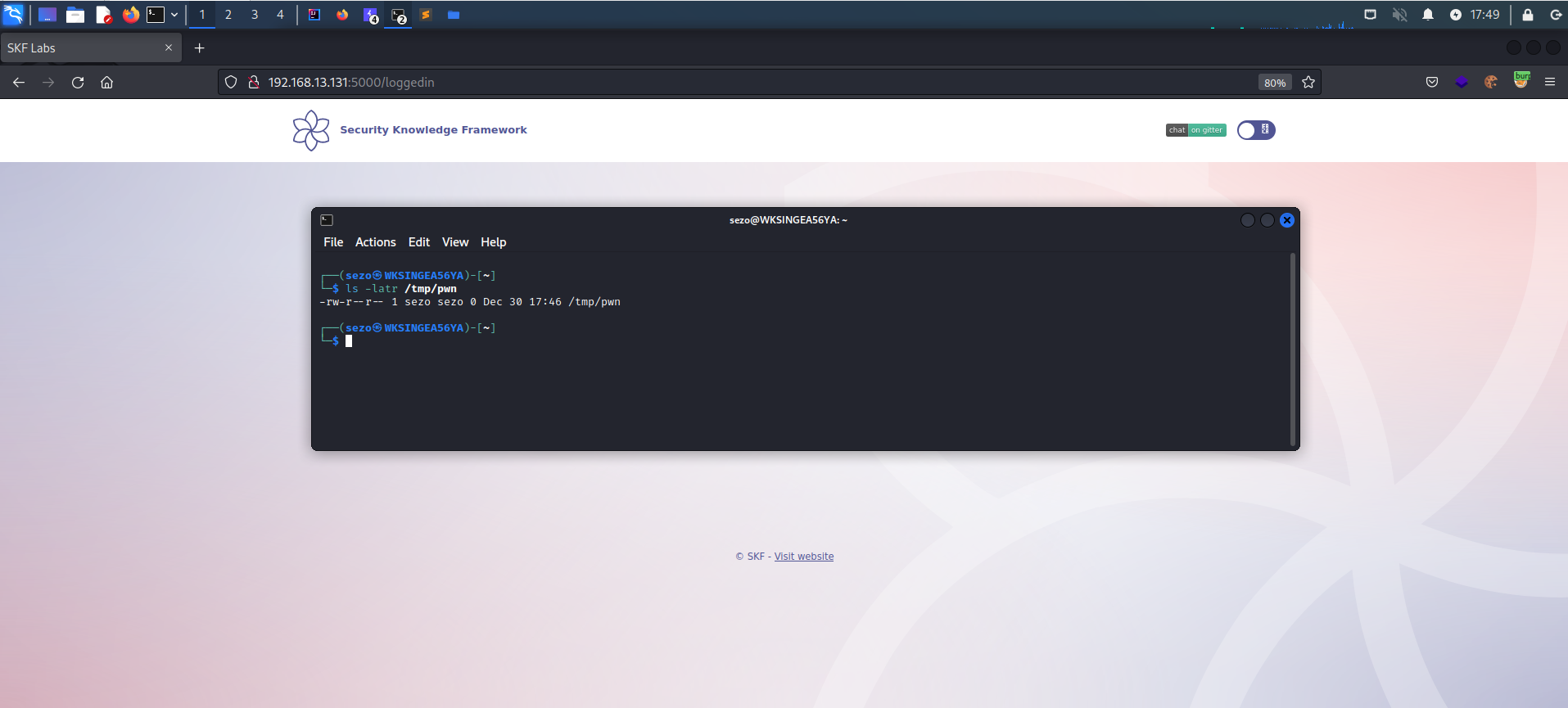Go forward one page
The height and width of the screenshot is (708, 1568).
click(48, 82)
